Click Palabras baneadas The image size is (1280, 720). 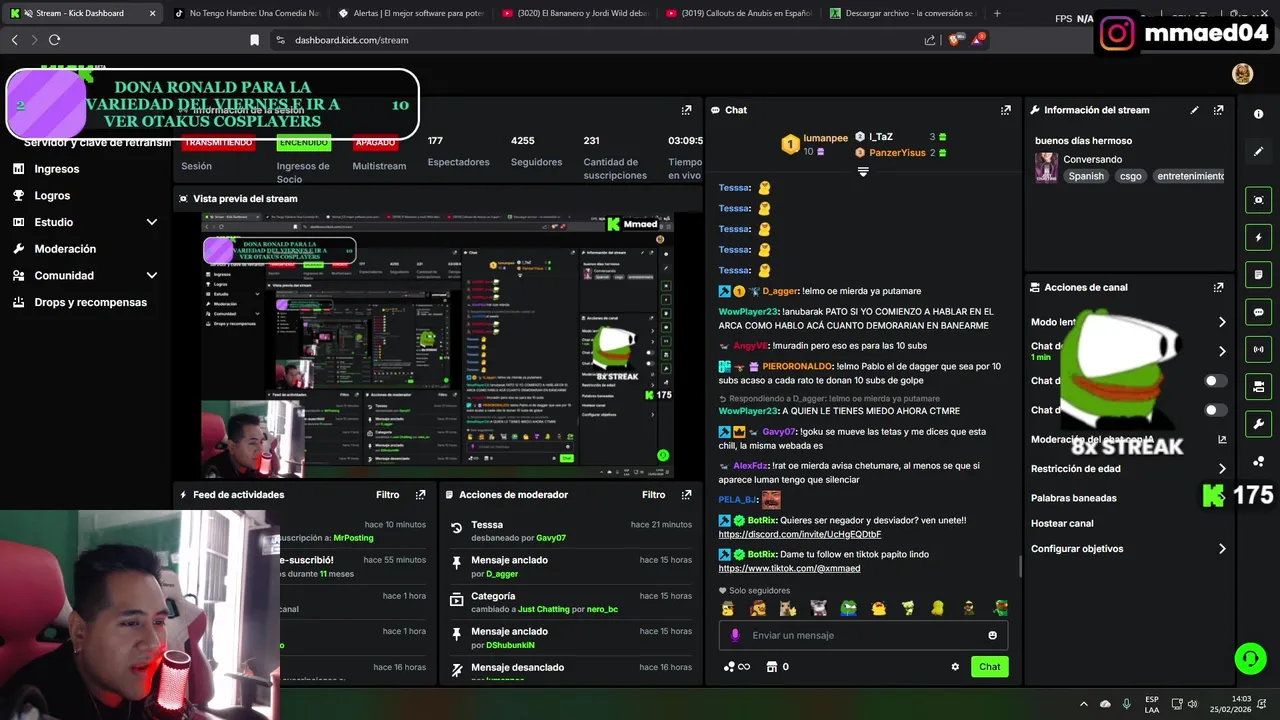pos(1074,498)
